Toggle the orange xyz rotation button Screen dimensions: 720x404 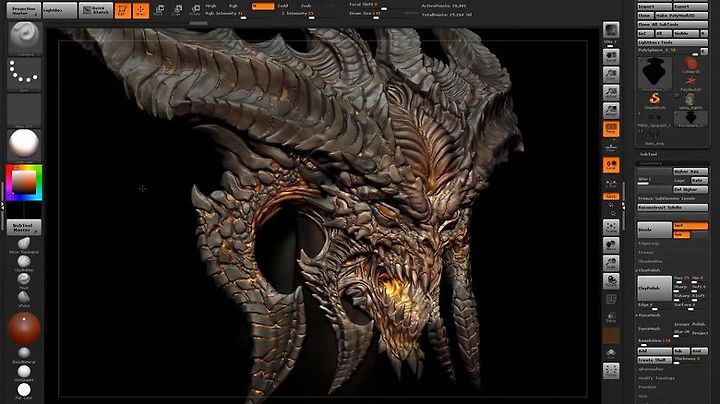pyautogui.click(x=611, y=196)
